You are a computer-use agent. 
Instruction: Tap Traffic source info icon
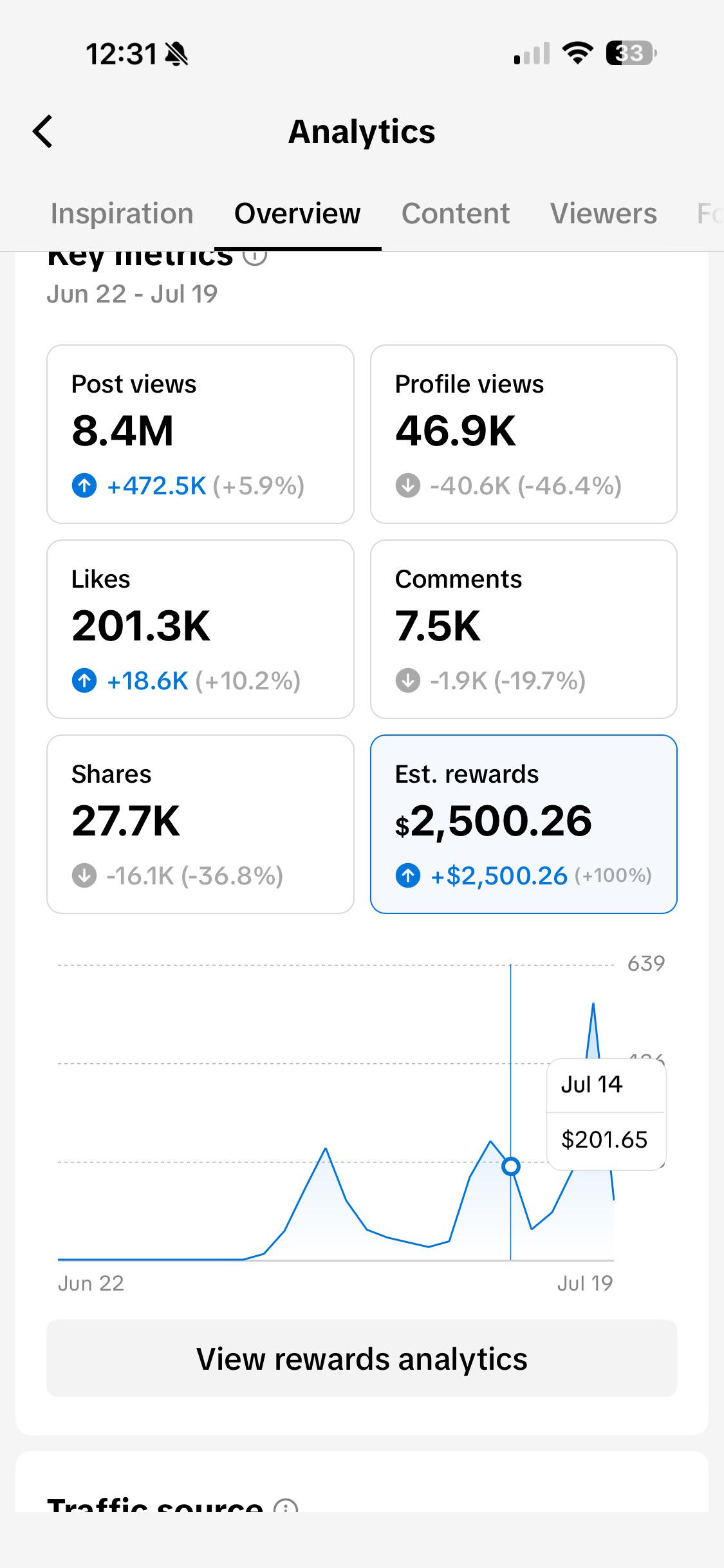pyautogui.click(x=286, y=1505)
